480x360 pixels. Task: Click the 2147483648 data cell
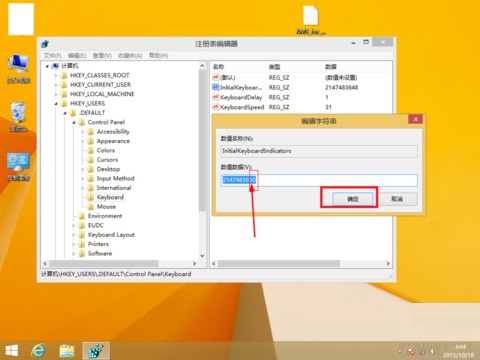[x=342, y=87]
